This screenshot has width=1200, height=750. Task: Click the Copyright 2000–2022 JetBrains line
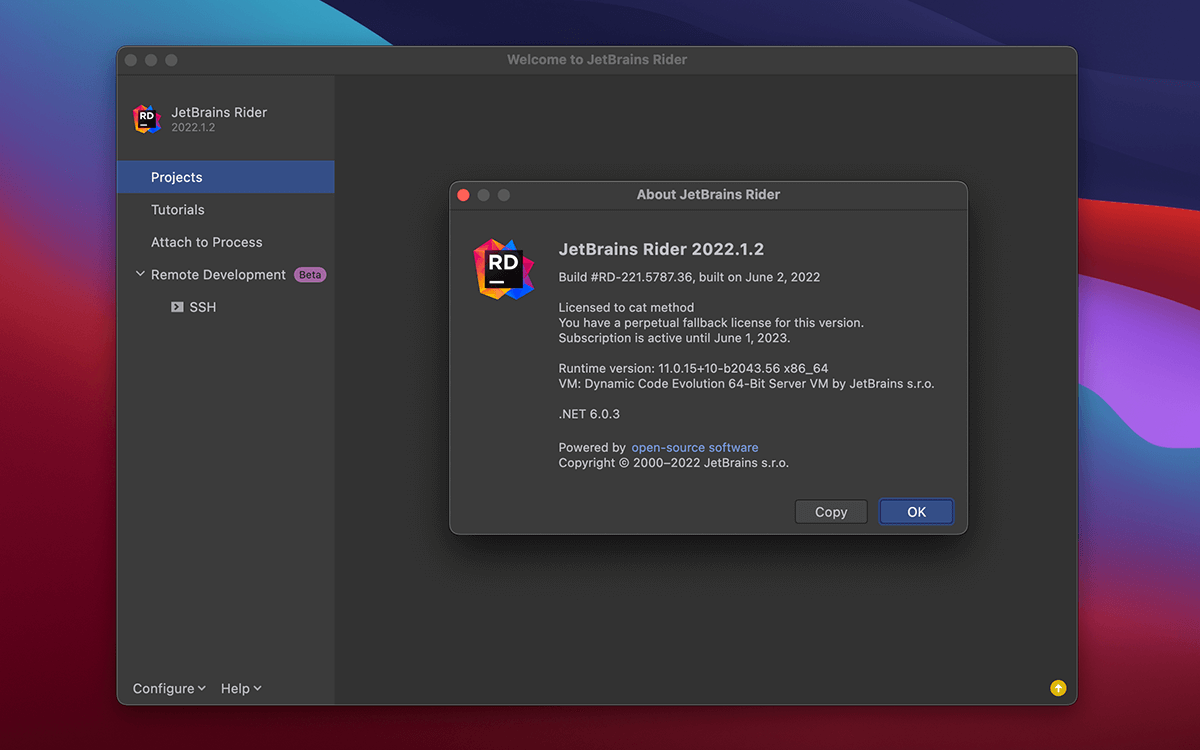pos(674,463)
